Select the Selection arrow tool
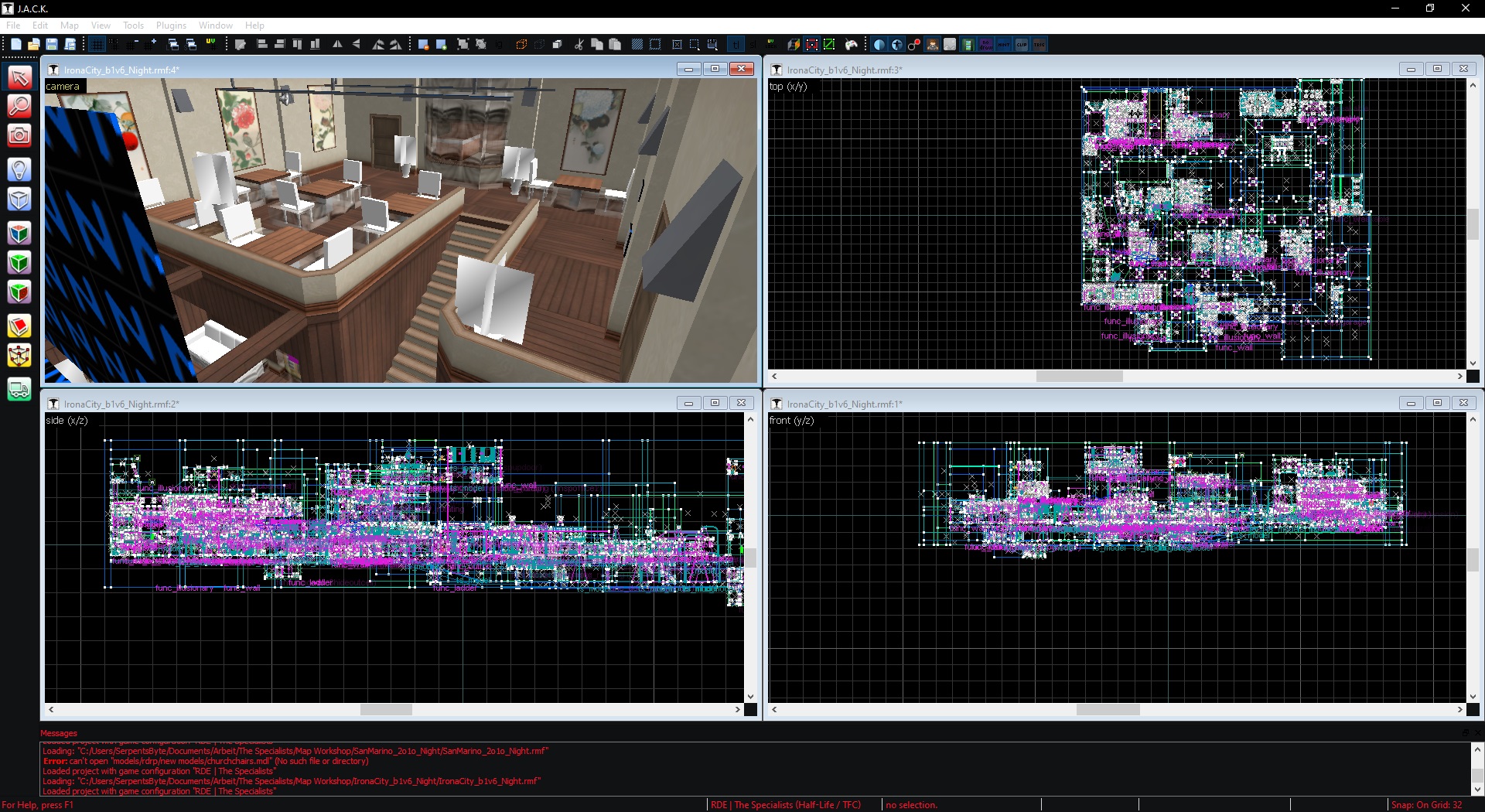This screenshot has height=812, width=1485. (x=19, y=77)
